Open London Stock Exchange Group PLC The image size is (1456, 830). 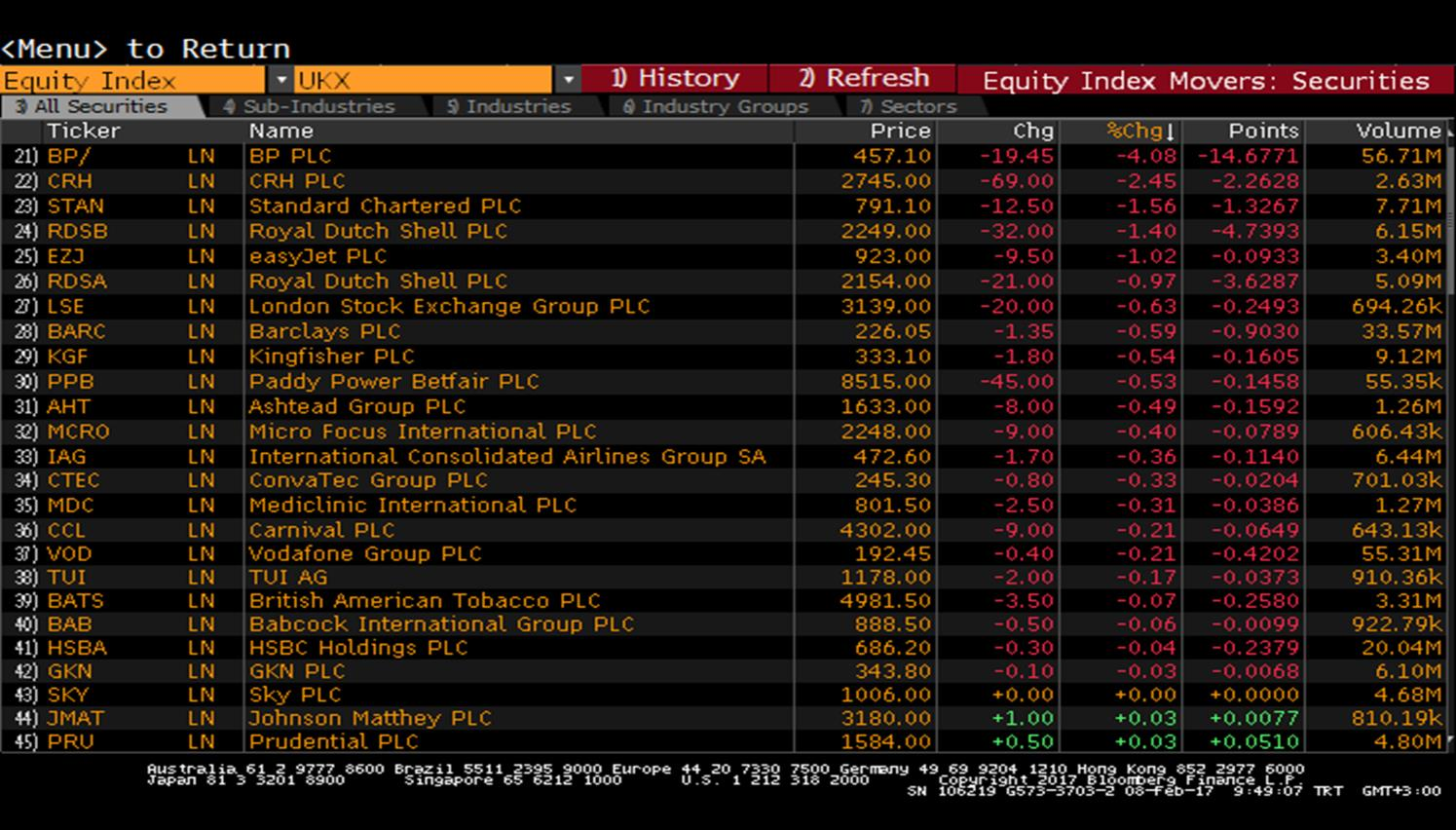coord(449,307)
